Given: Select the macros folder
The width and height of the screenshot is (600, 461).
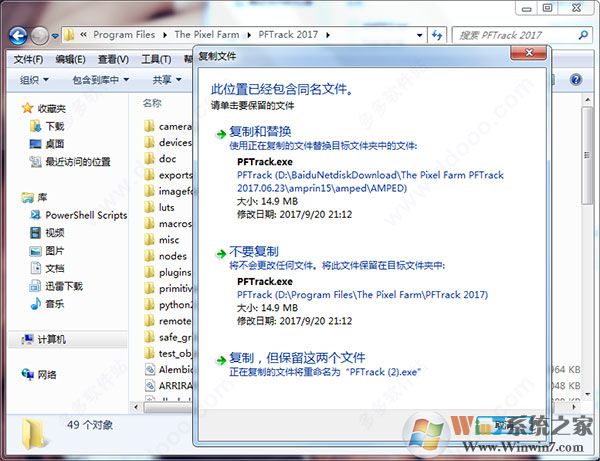Looking at the screenshot, I should coord(168,223).
